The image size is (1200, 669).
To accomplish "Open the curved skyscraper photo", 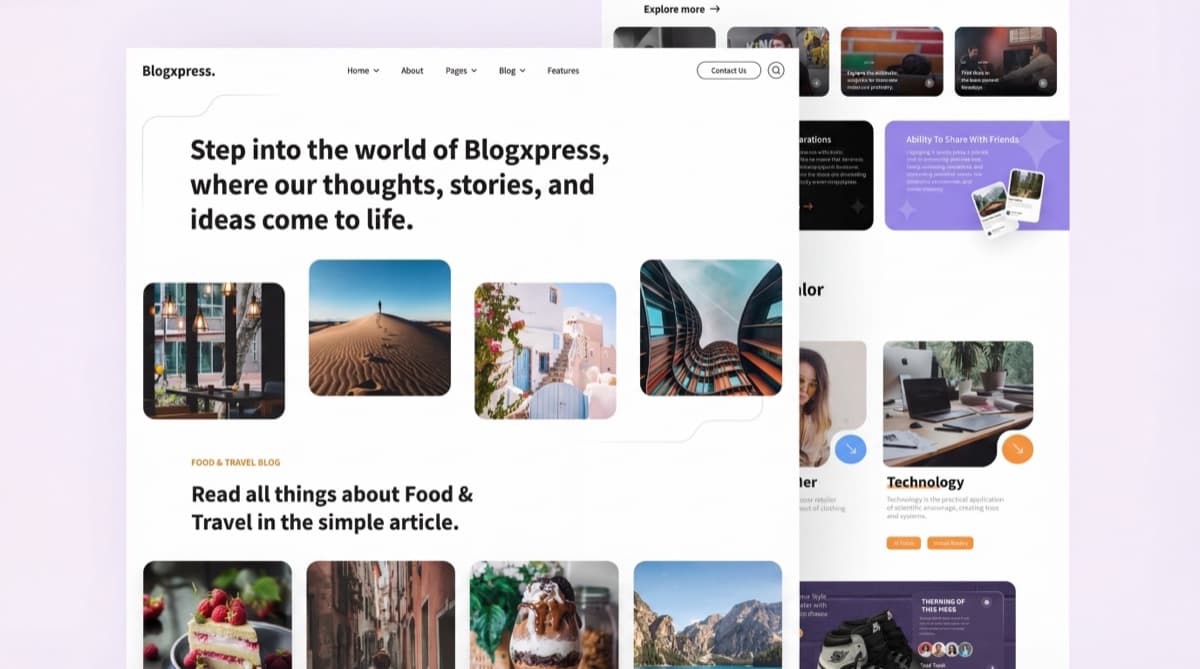I will point(711,328).
